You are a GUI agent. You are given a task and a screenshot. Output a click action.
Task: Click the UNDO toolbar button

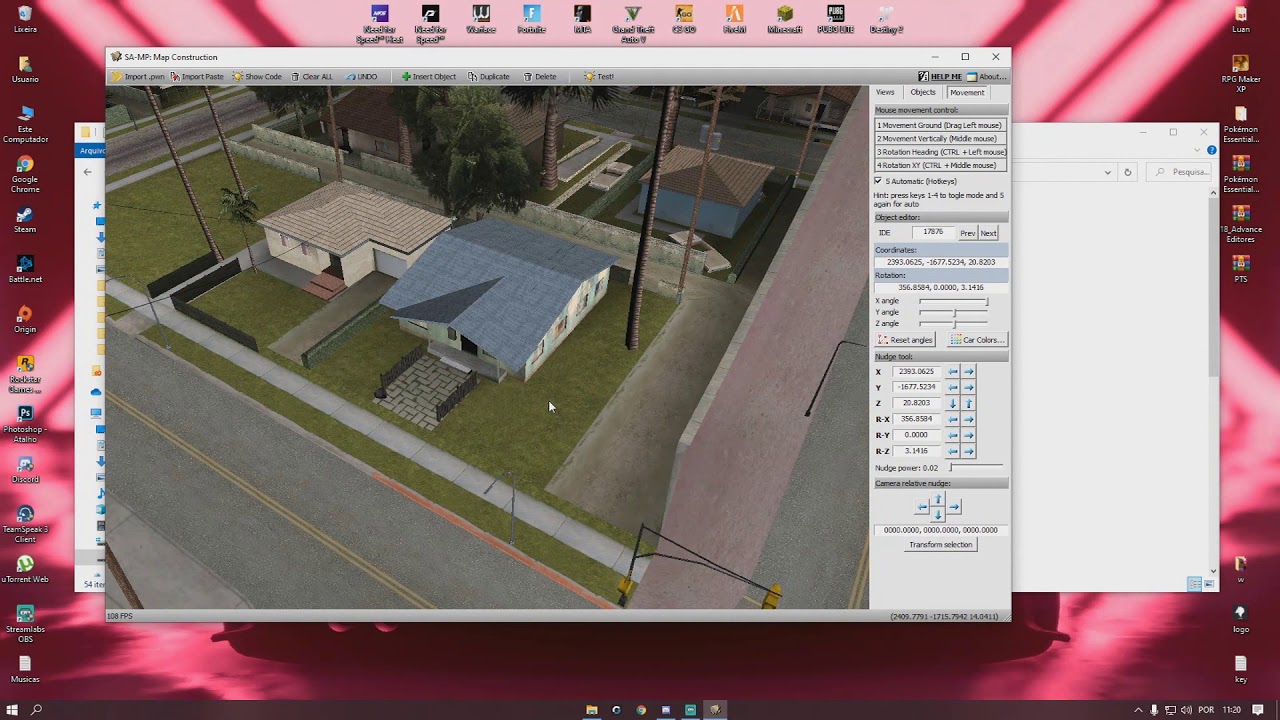[x=361, y=76]
